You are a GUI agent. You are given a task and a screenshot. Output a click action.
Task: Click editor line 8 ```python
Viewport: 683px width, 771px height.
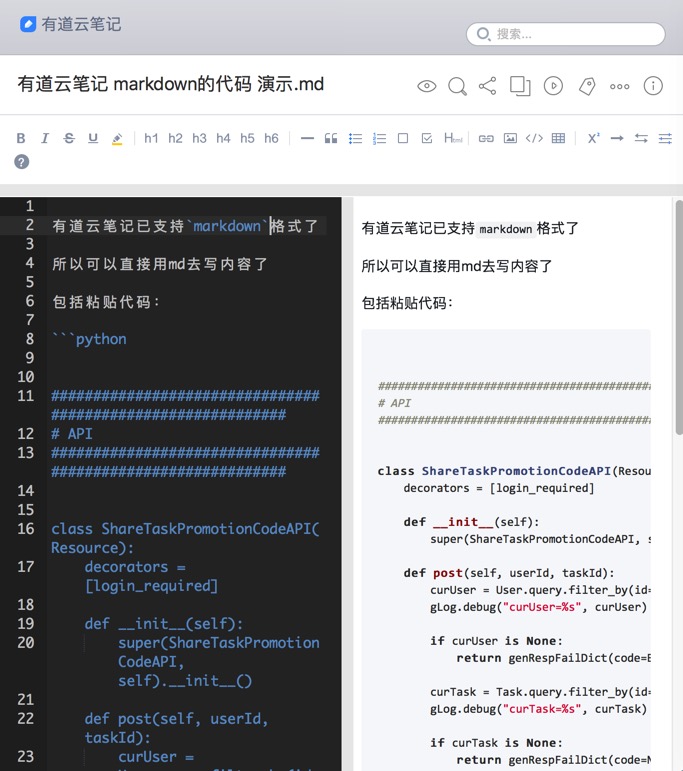pos(89,339)
